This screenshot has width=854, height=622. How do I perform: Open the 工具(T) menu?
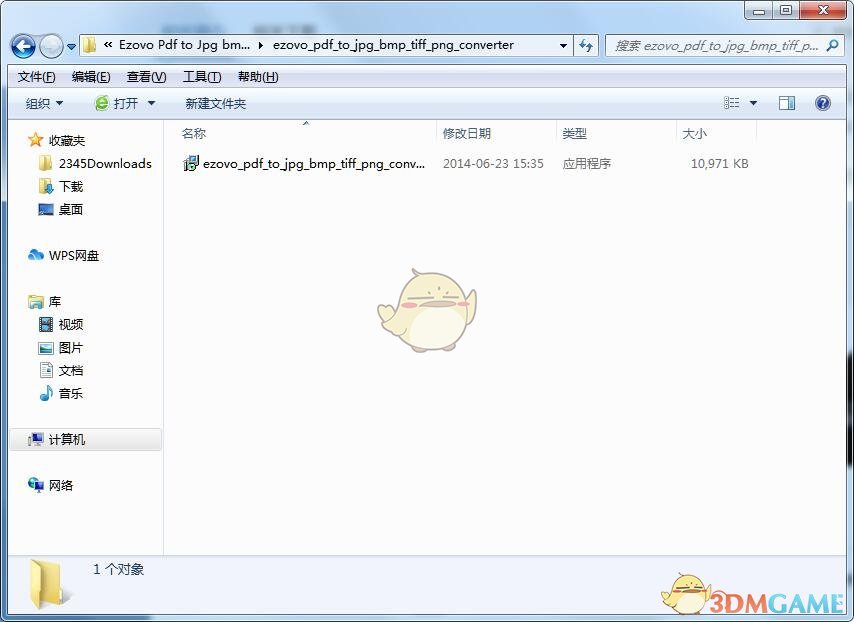202,77
